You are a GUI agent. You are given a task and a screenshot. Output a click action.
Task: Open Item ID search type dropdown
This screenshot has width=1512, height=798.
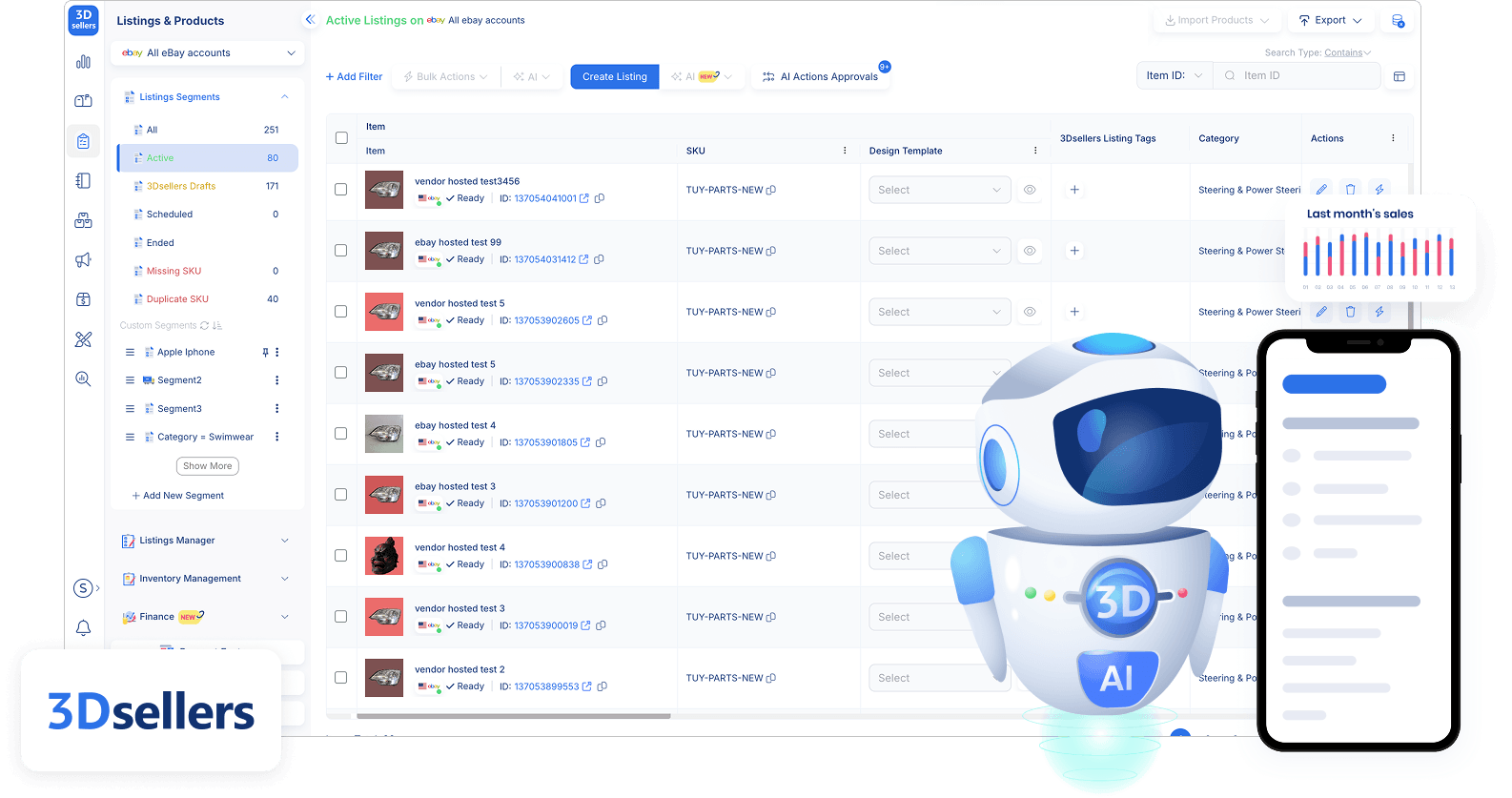tap(1175, 75)
